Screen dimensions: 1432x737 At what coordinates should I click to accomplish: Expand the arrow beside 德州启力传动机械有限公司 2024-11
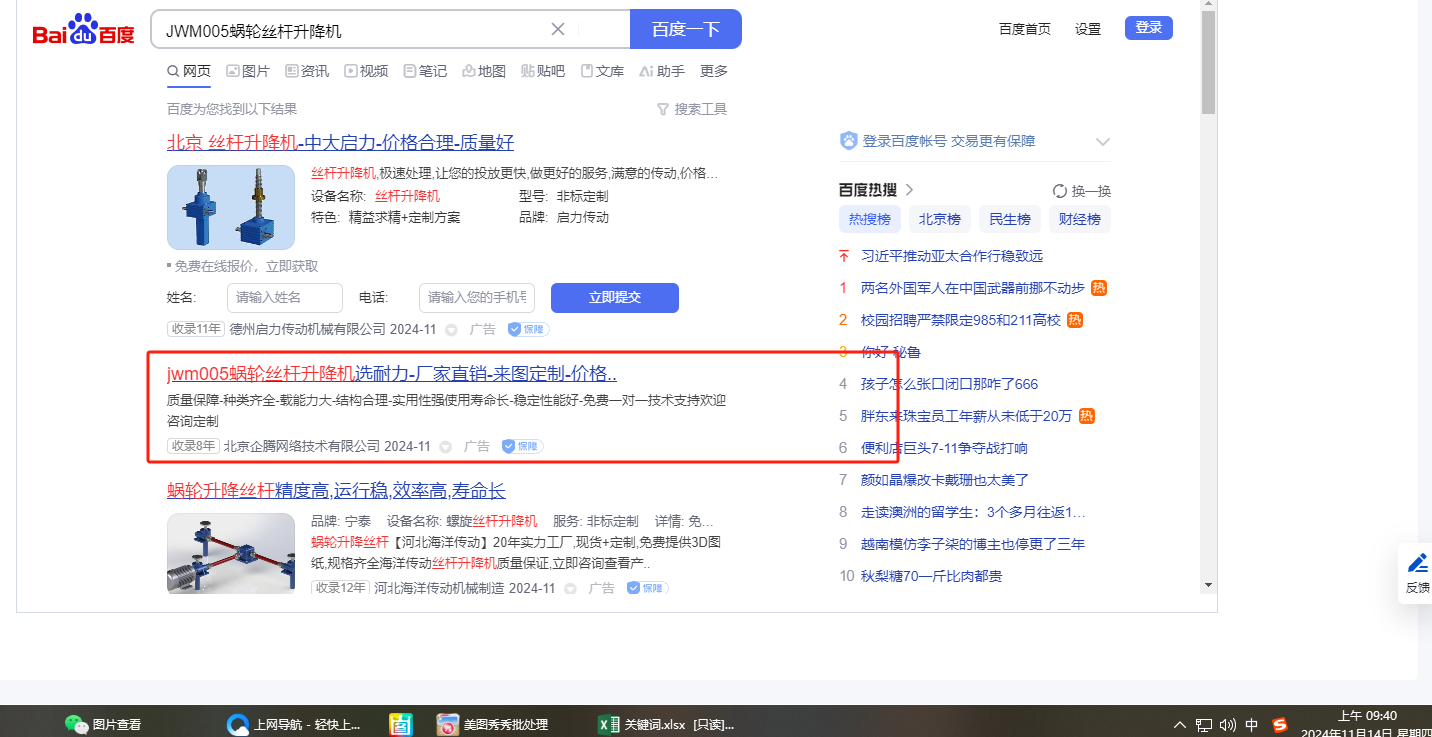(x=451, y=329)
